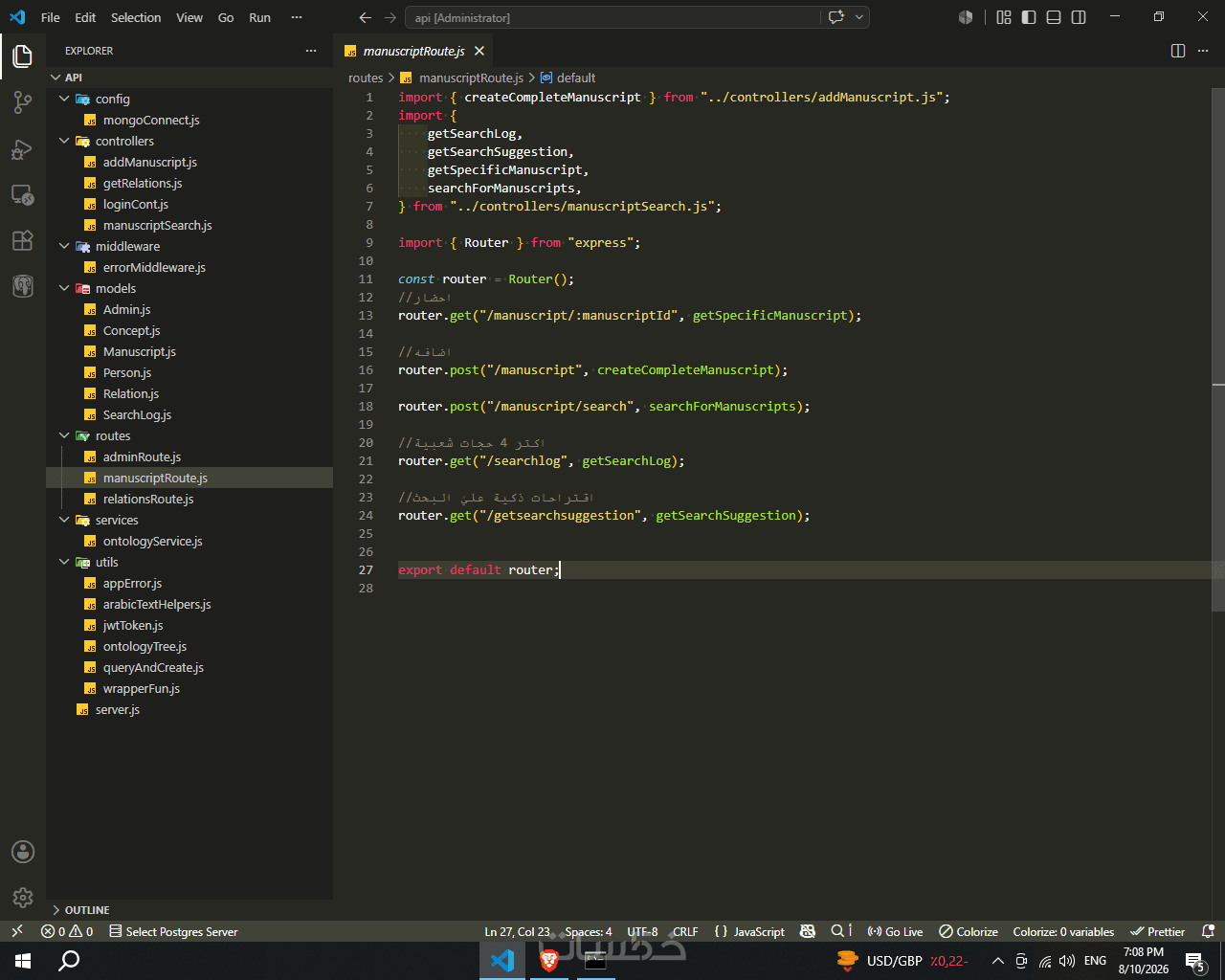1225x980 pixels.
Task: Open Brave browser from the taskbar
Action: (549, 961)
